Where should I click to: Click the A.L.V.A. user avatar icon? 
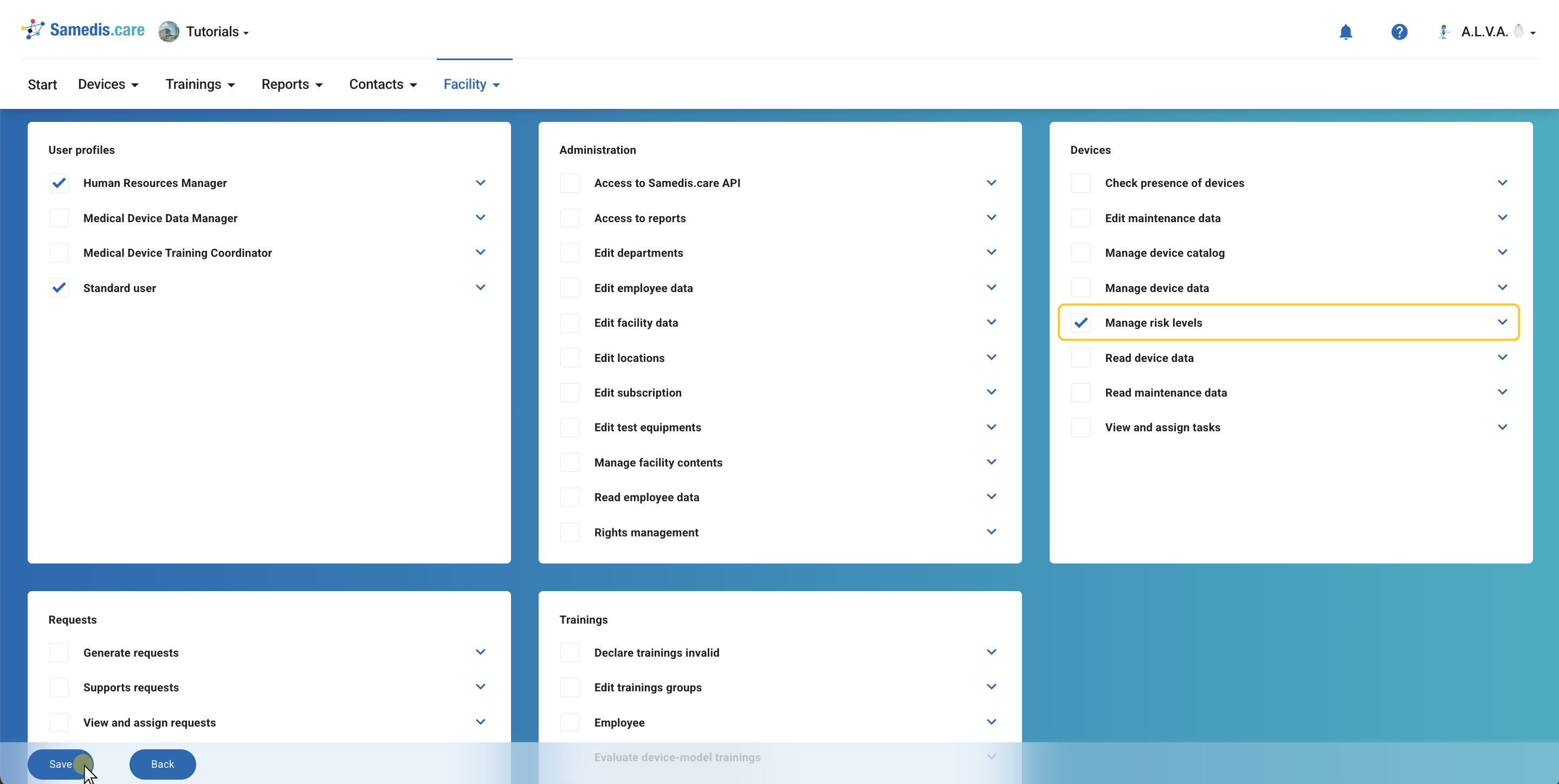point(1444,32)
